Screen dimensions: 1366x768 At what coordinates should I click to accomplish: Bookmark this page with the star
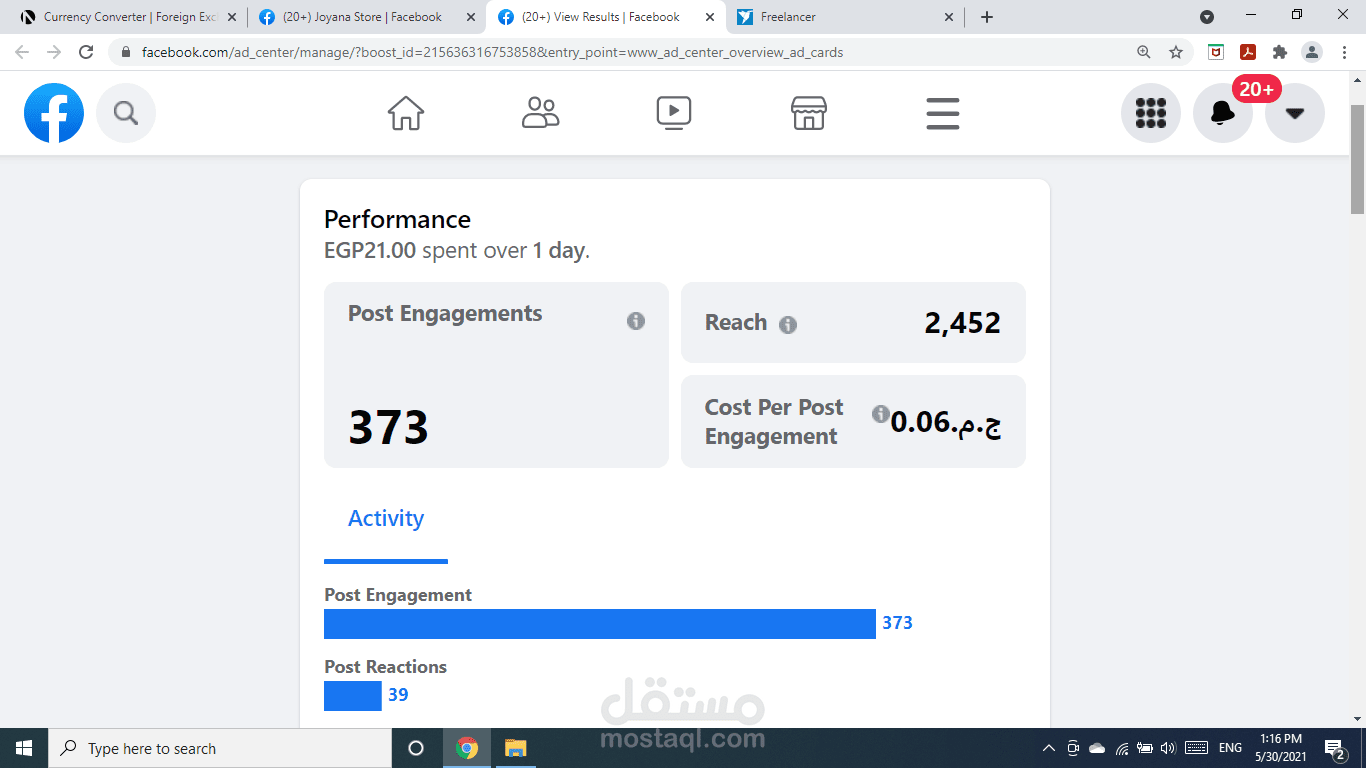1176,52
